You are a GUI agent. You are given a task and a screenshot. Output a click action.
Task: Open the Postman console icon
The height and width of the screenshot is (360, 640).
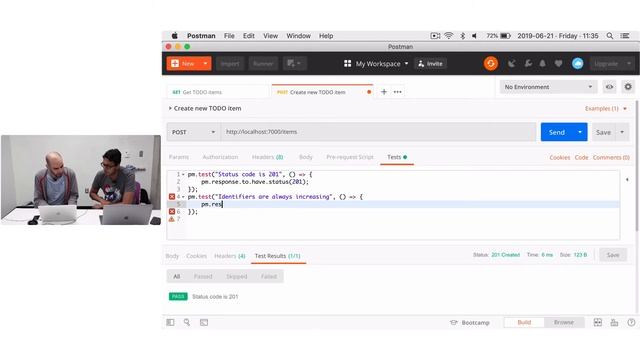[204, 322]
